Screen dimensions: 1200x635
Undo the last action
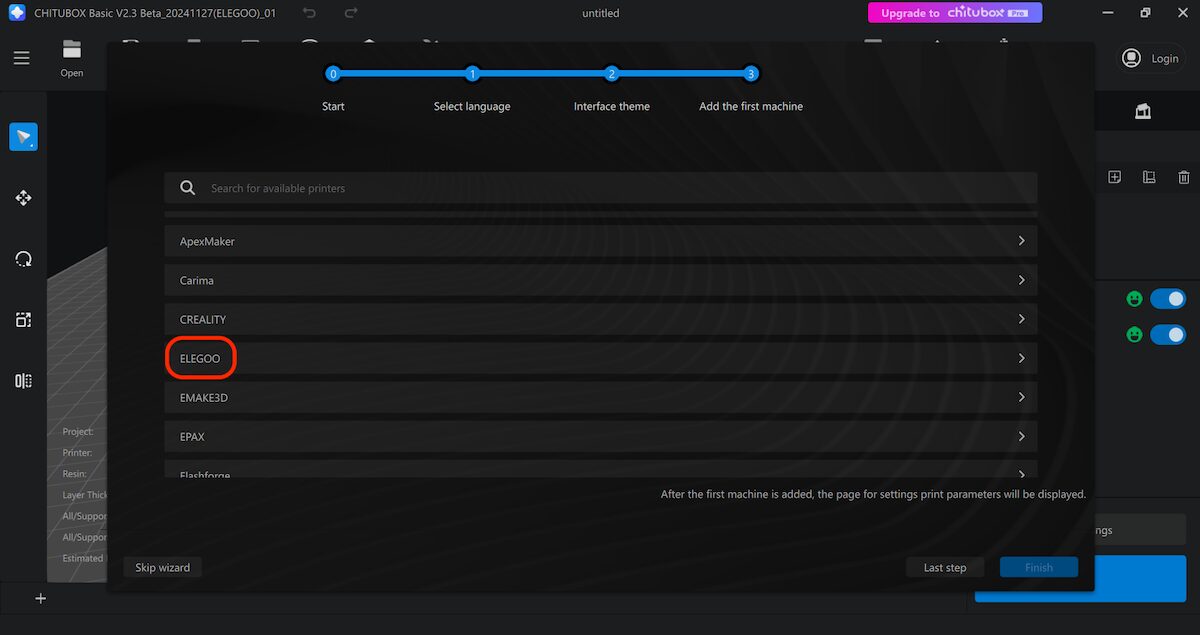[x=310, y=13]
